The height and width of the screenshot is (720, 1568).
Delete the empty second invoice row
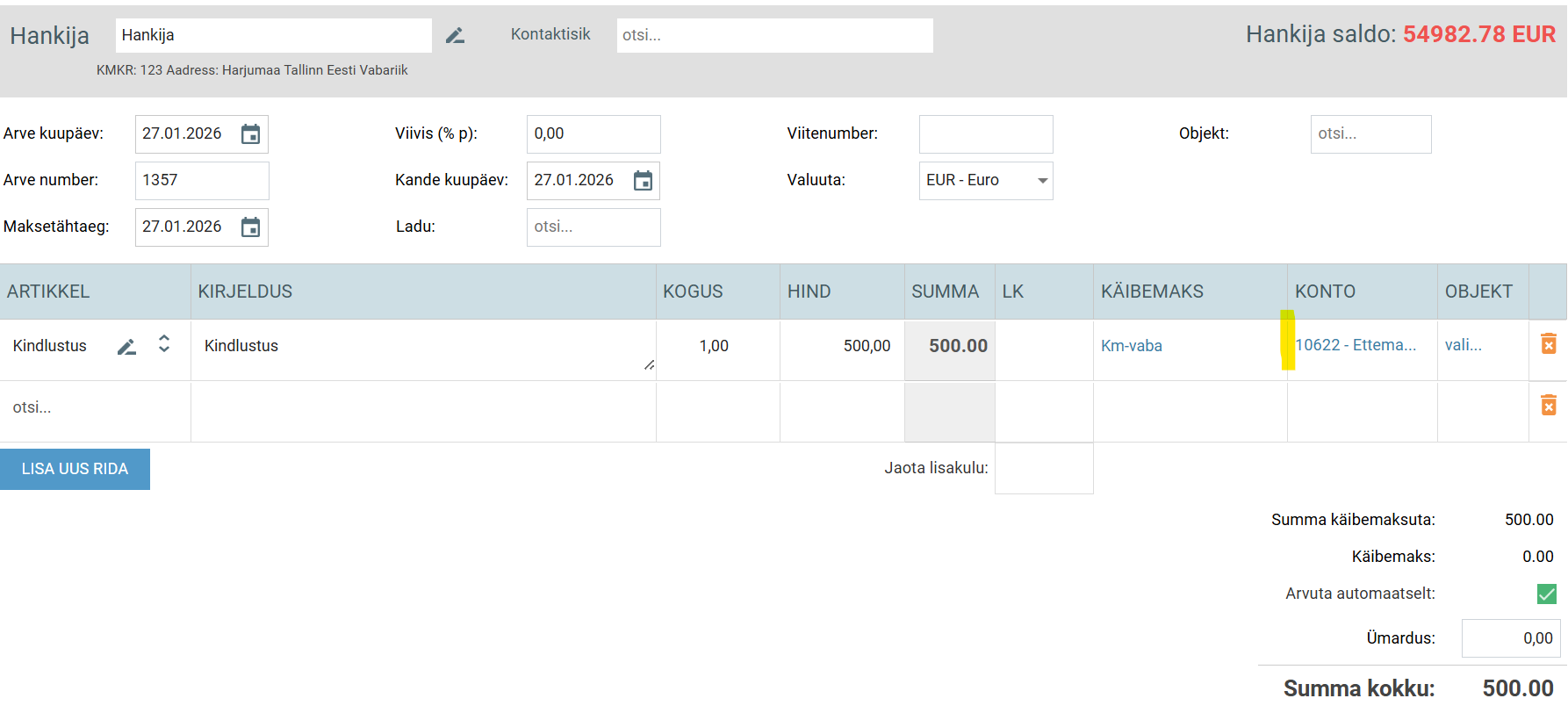[x=1548, y=406]
